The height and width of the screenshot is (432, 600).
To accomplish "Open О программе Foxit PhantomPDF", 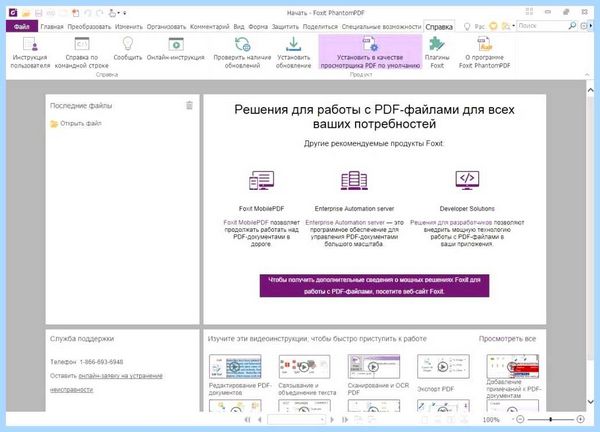I will 484,53.
